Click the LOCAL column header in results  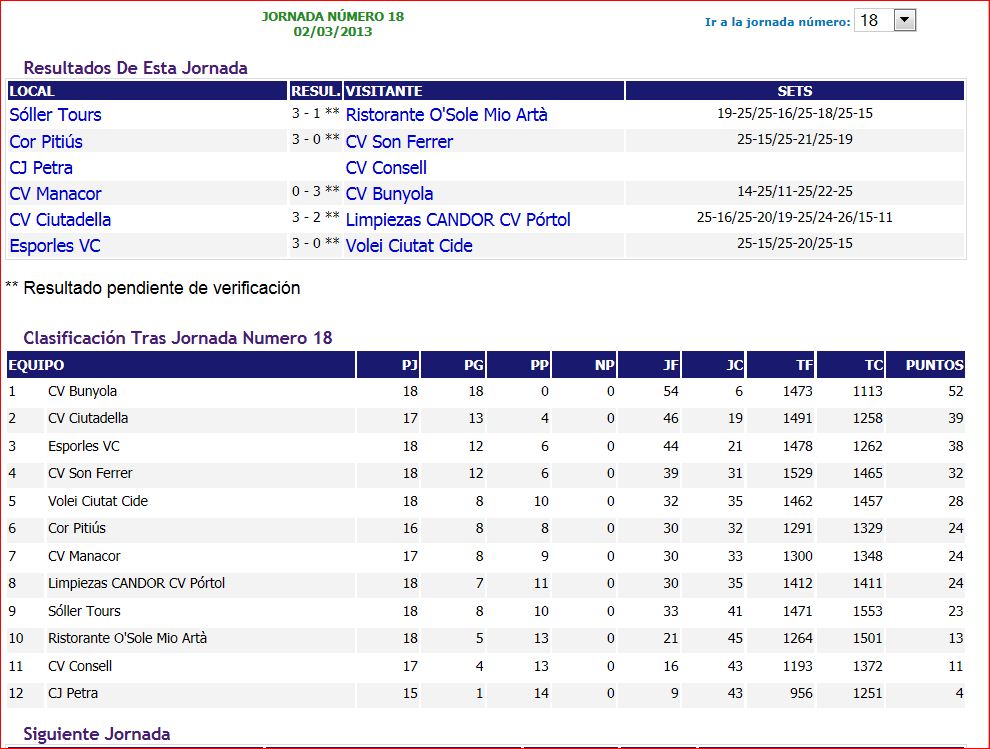point(147,91)
